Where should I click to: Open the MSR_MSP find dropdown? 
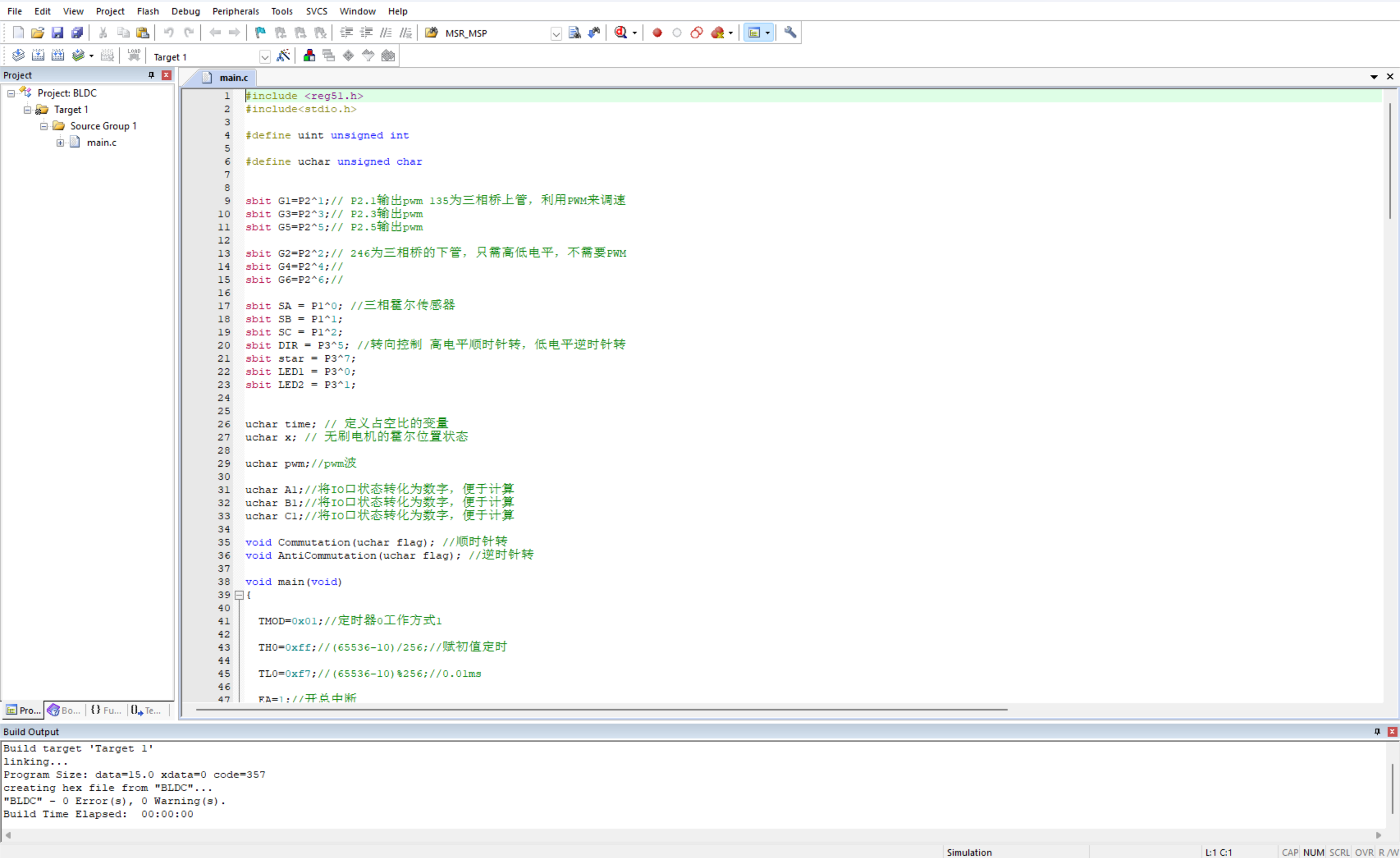[x=556, y=33]
